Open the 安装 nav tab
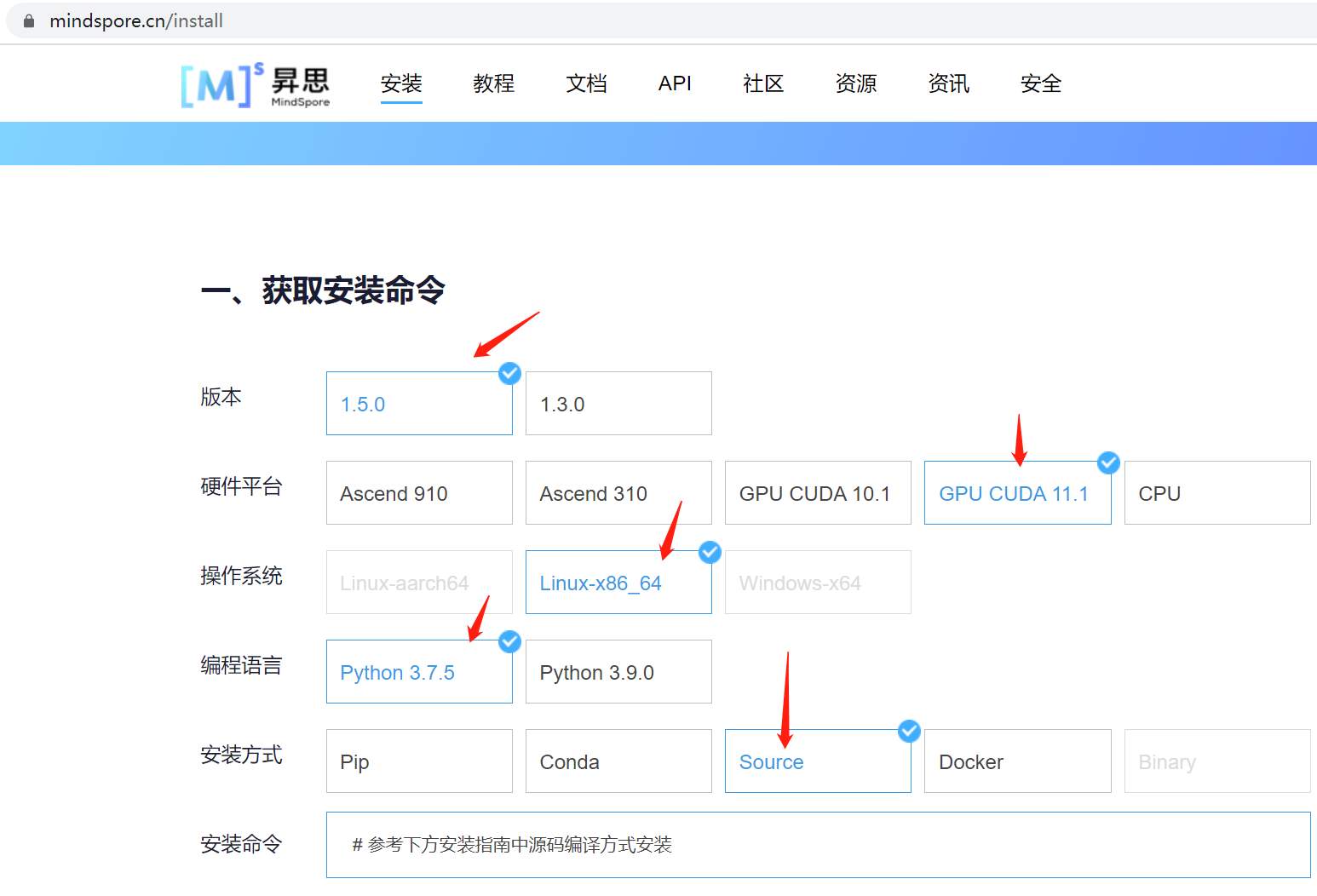The height and width of the screenshot is (896, 1317). 401,83
